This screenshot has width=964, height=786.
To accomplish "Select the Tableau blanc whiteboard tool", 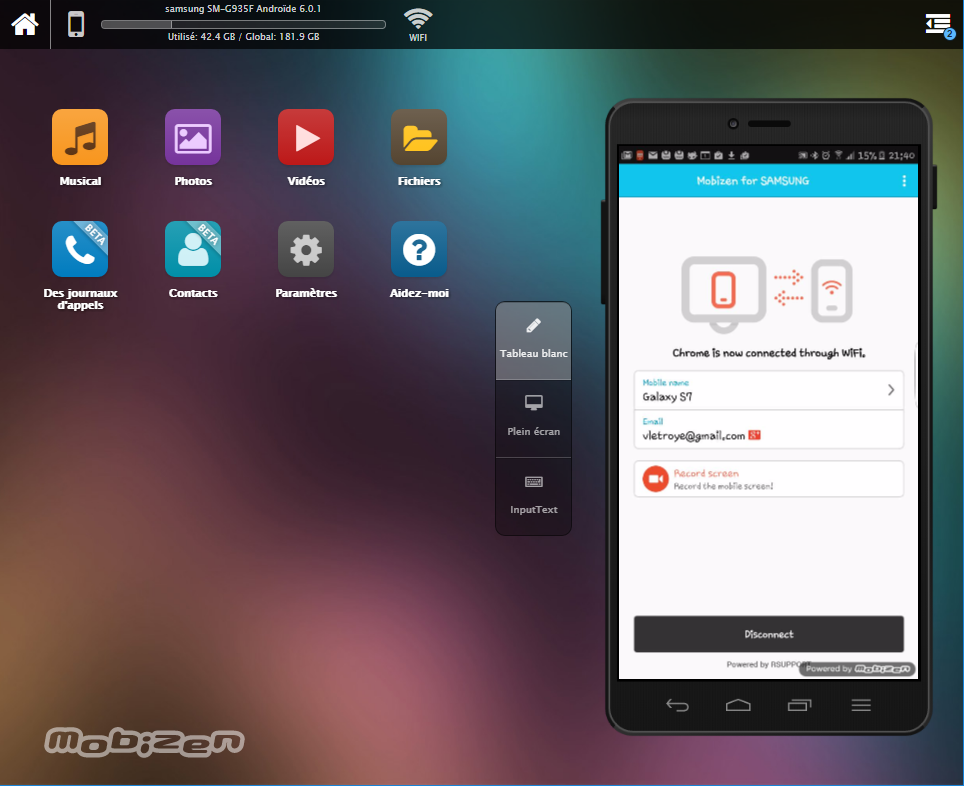I will [x=534, y=341].
